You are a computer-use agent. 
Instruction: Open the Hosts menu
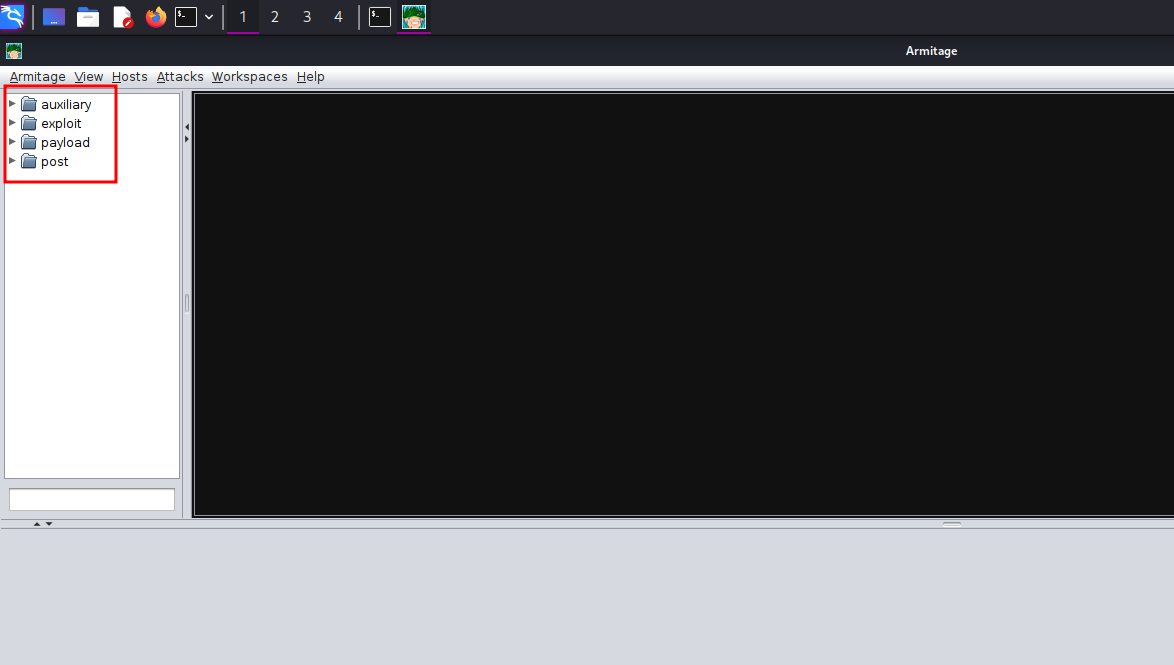click(129, 77)
